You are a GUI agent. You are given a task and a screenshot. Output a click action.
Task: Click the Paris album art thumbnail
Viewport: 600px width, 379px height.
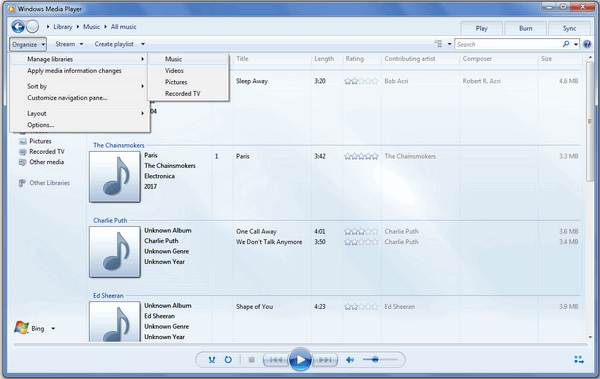point(115,177)
